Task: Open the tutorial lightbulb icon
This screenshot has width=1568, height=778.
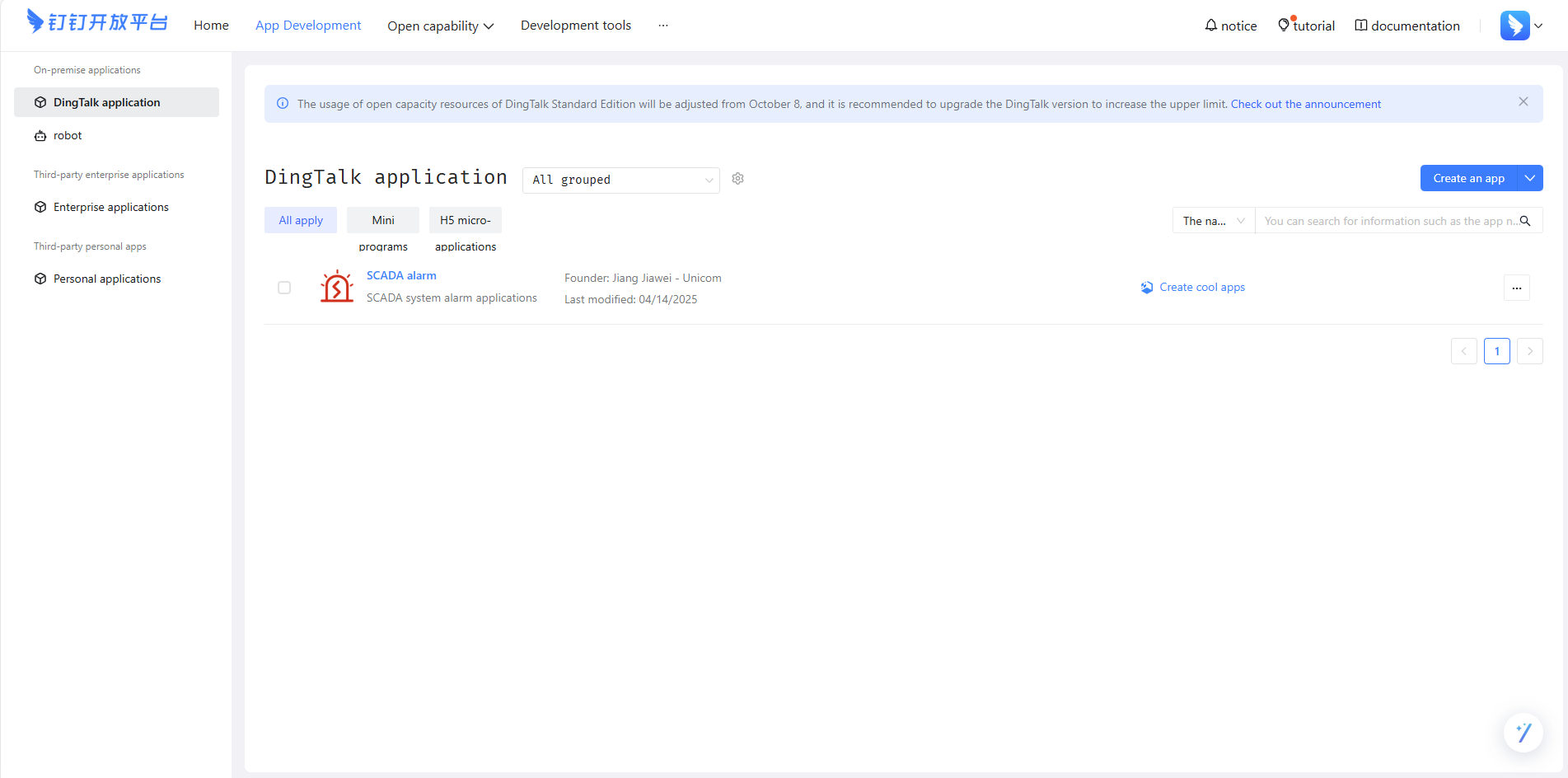Action: (1283, 26)
